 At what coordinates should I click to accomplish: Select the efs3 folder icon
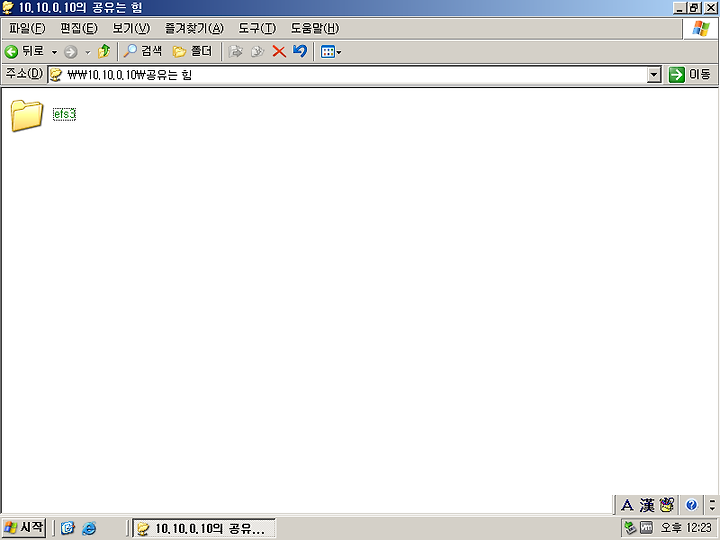click(27, 115)
